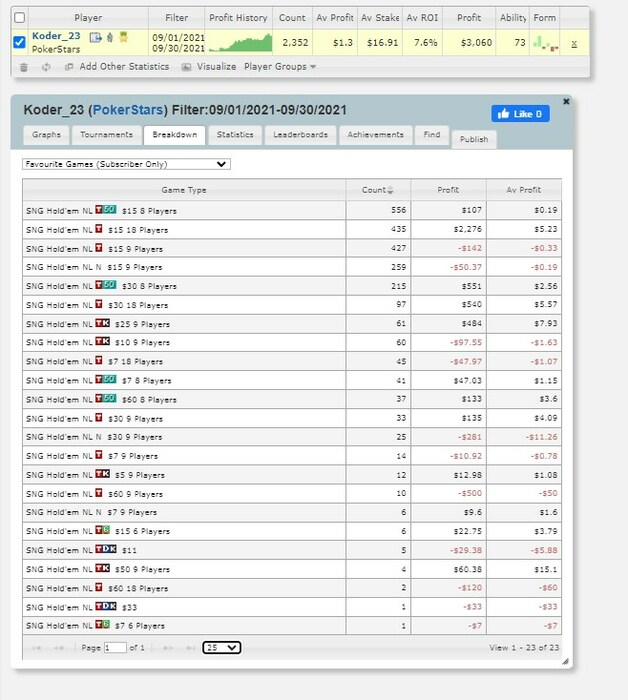Open the Publish tab
Image resolution: width=628 pixels, height=700 pixels.
click(474, 139)
